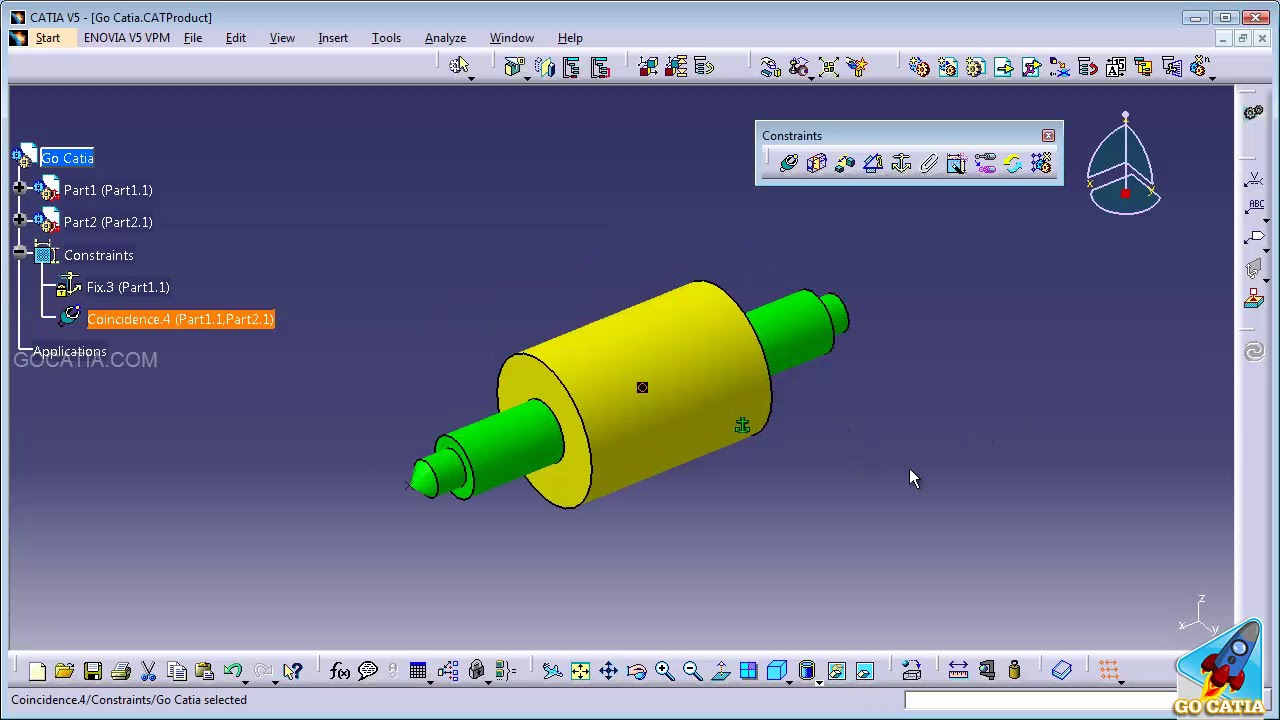Open the Insert menu
Image resolution: width=1280 pixels, height=720 pixels.
click(x=333, y=38)
